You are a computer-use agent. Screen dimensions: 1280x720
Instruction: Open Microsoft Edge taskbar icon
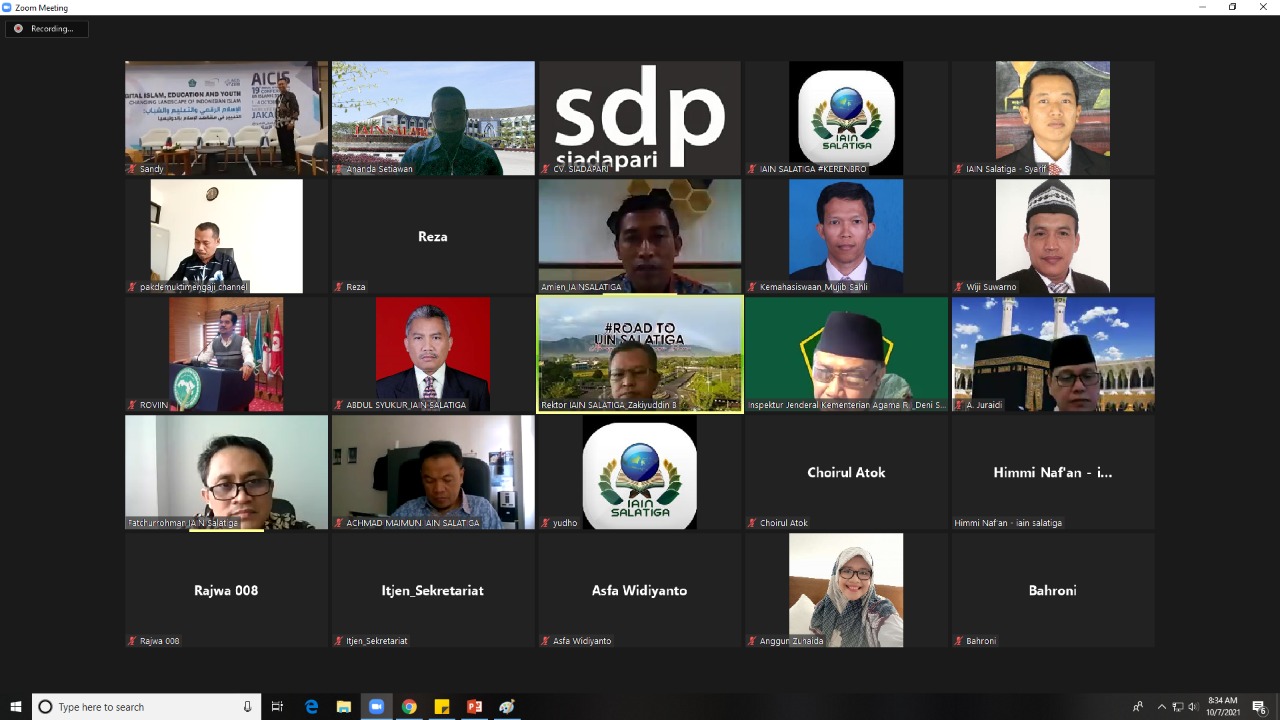[x=311, y=707]
